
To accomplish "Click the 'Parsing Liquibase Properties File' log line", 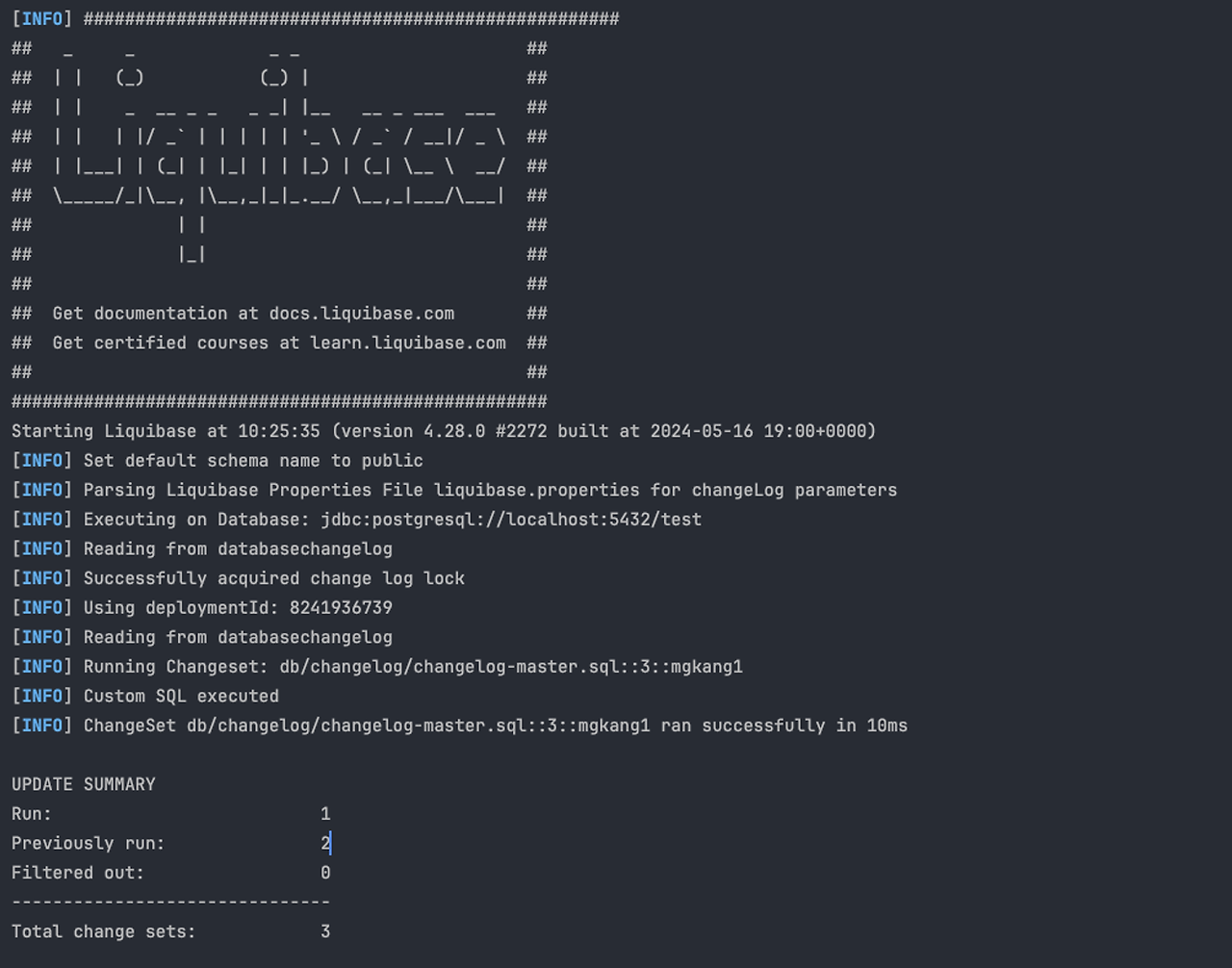I will pos(454,491).
